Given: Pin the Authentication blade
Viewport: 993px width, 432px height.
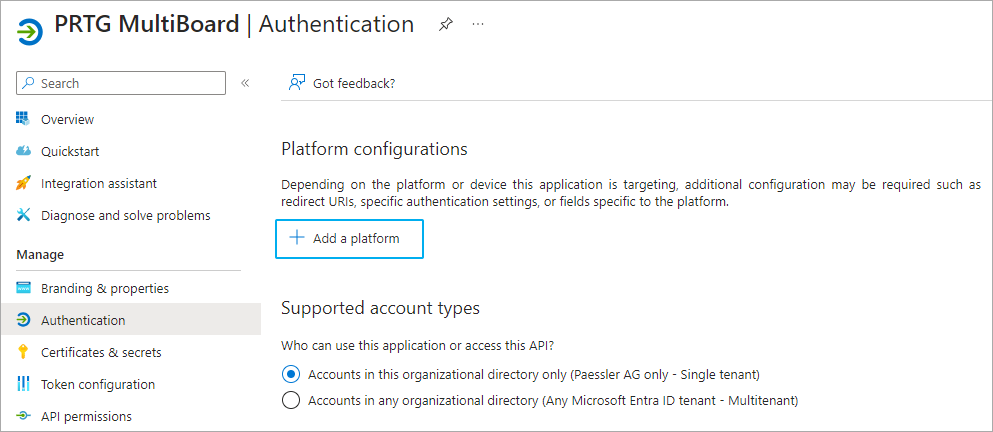Looking at the screenshot, I should 446,25.
